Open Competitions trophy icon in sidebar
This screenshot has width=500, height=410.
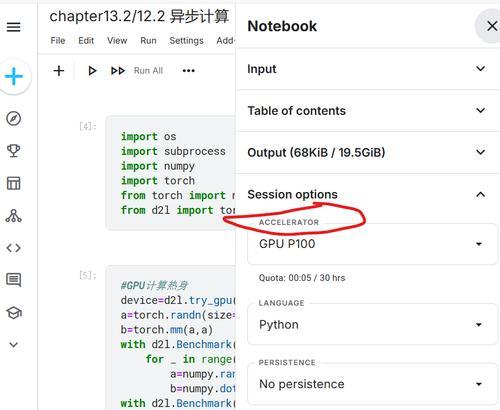tap(14, 151)
